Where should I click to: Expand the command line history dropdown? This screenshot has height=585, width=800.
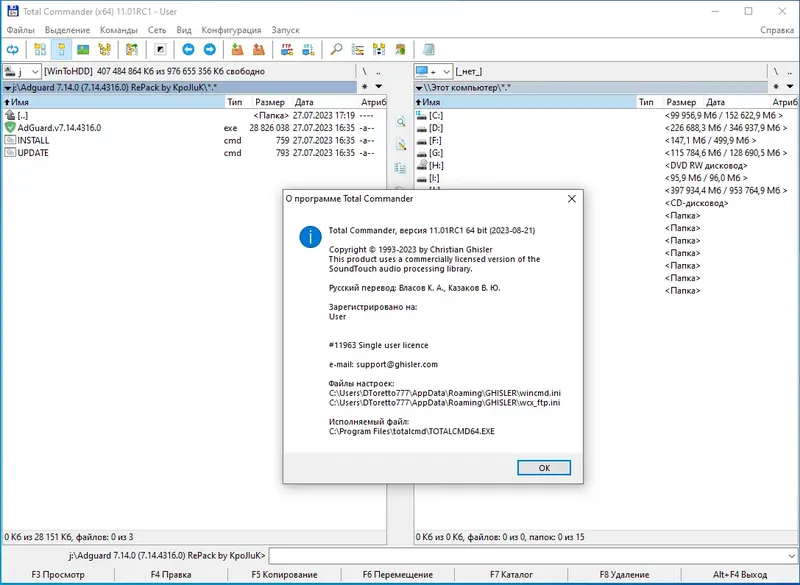point(791,555)
